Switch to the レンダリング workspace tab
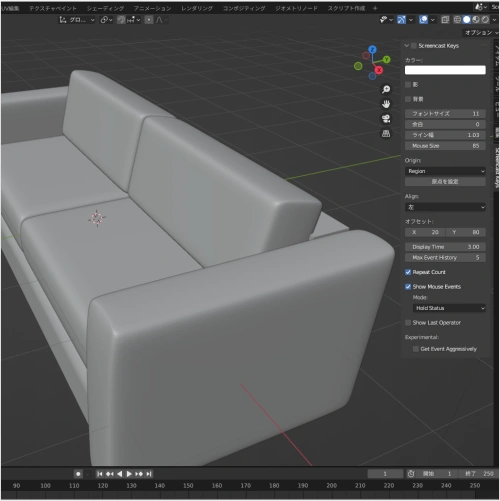 [197, 8]
